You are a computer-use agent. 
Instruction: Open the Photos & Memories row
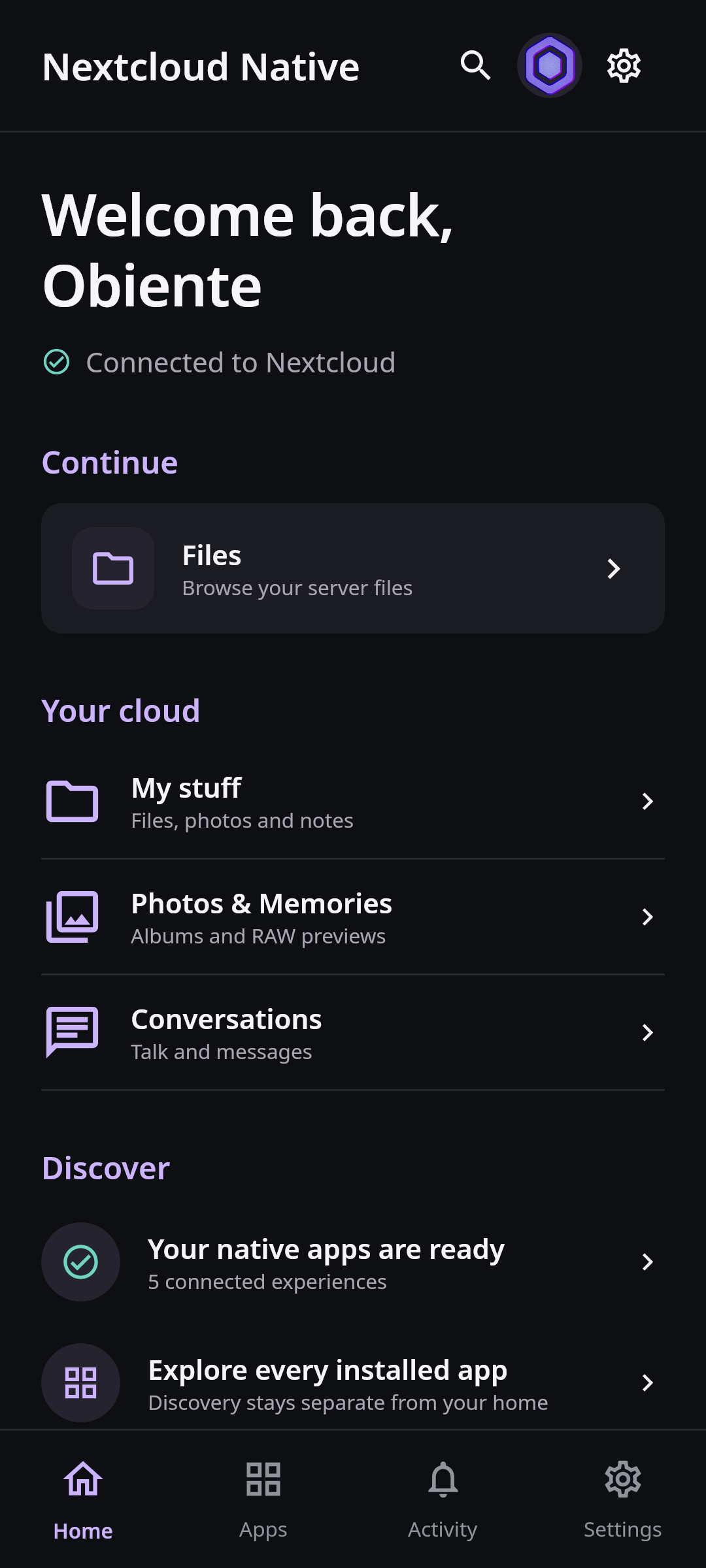(353, 917)
